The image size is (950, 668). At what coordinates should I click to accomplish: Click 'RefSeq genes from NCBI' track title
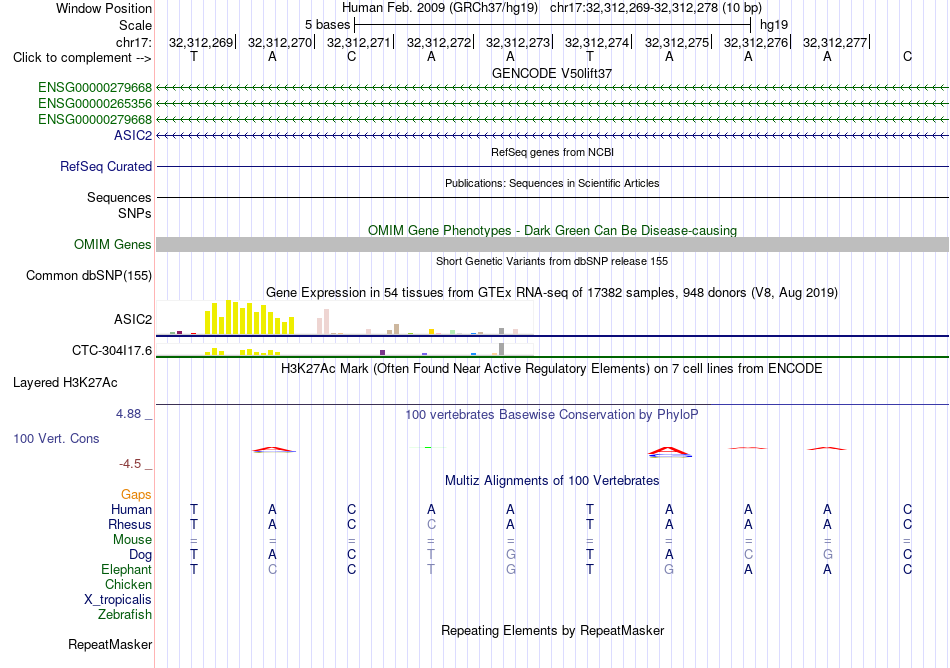pos(553,152)
